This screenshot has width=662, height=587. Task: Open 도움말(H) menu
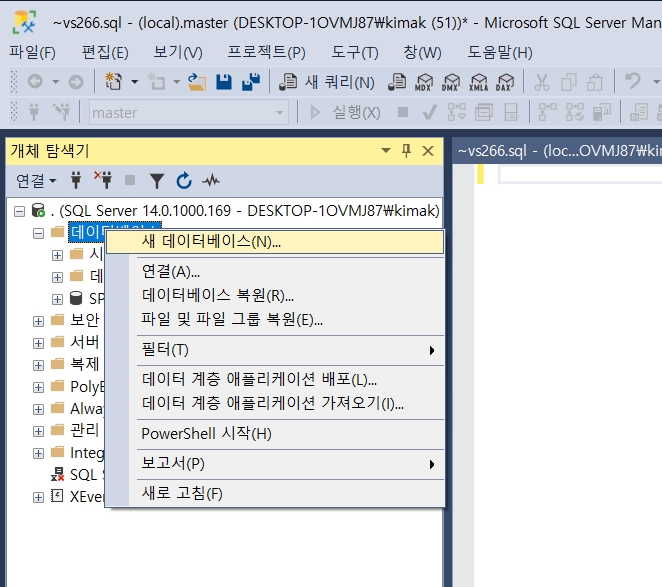[x=500, y=52]
